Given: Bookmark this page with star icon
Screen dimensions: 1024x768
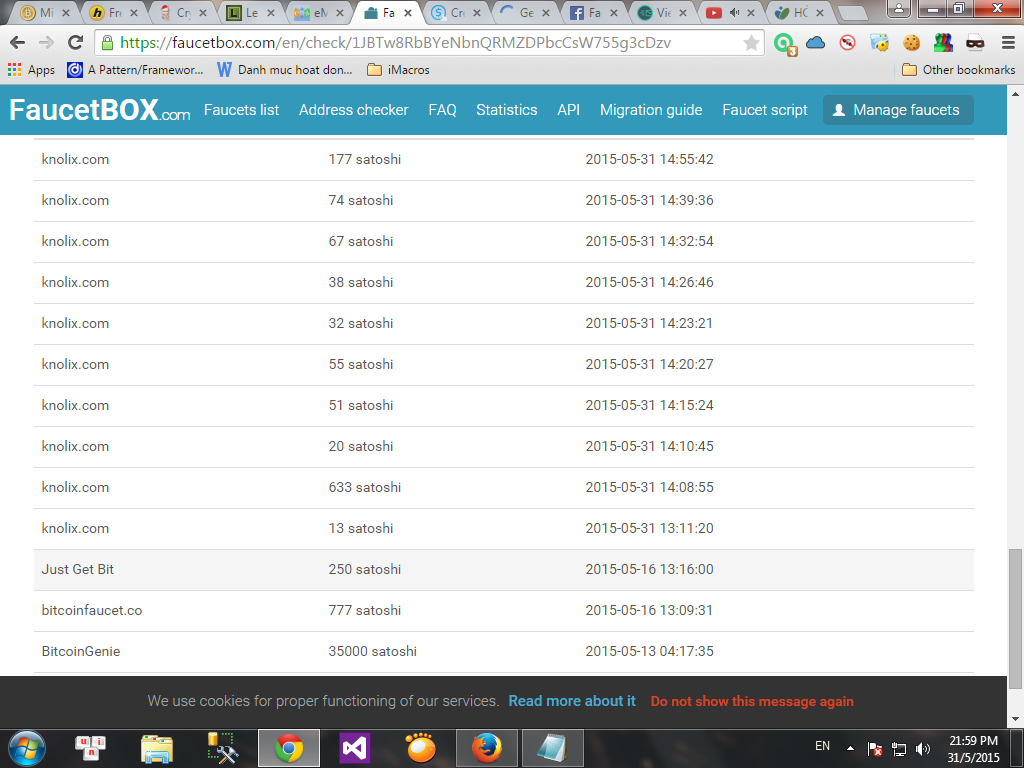Looking at the screenshot, I should 751,43.
